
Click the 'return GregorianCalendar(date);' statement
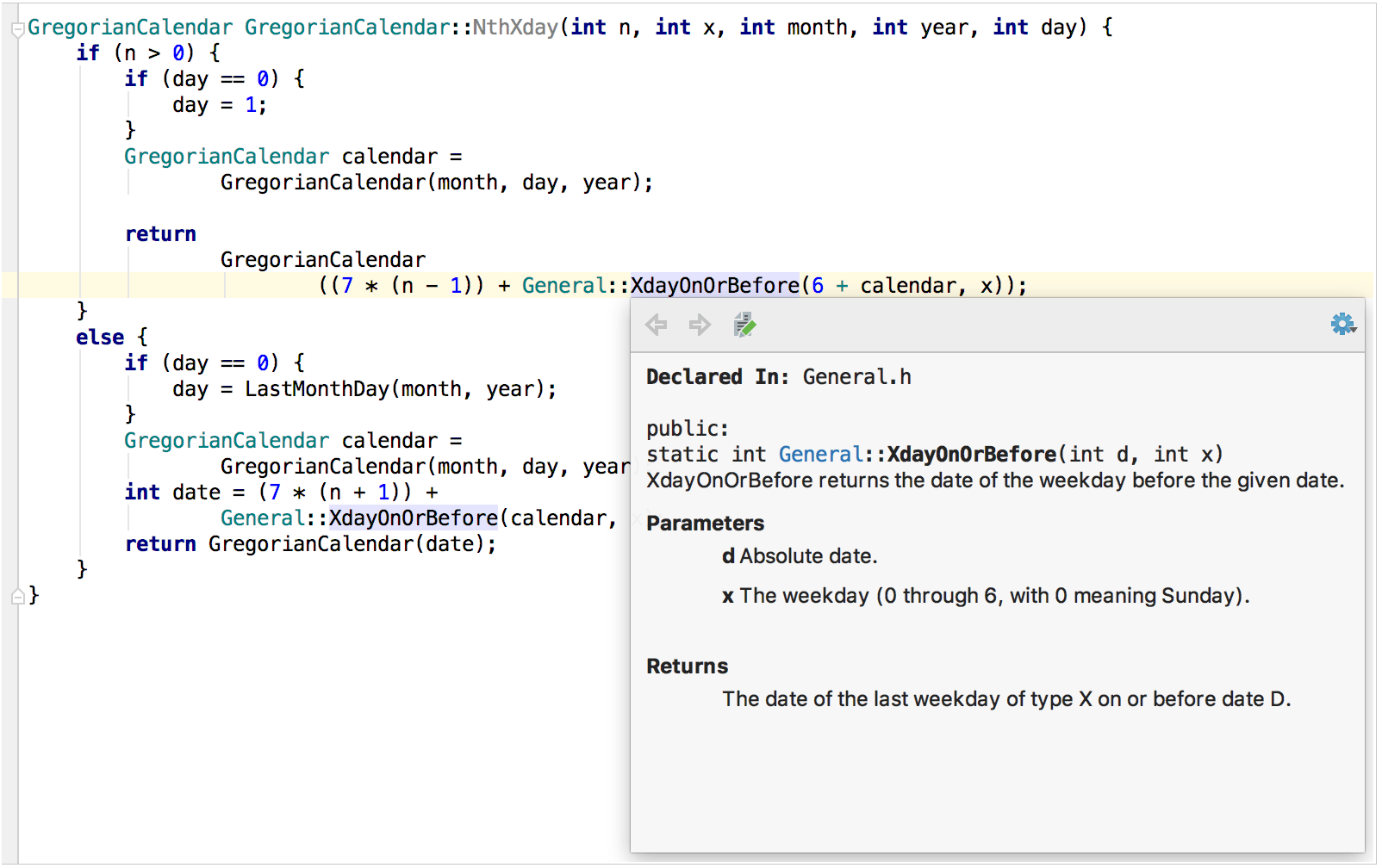point(310,543)
